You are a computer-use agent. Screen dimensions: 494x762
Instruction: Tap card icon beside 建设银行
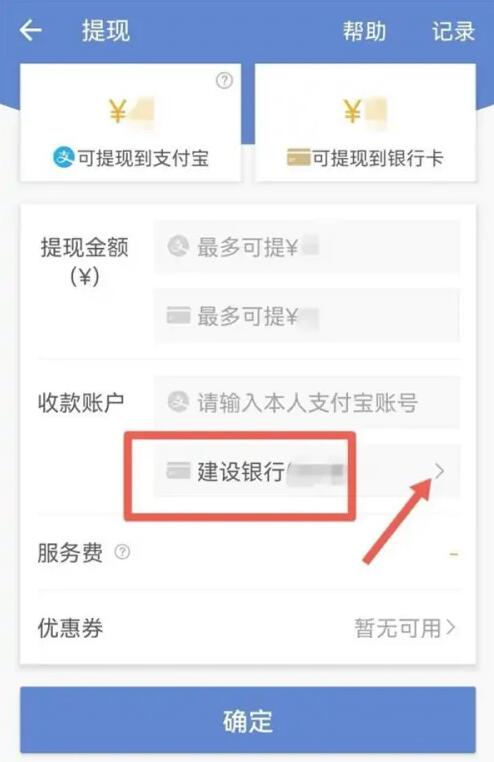[x=178, y=471]
